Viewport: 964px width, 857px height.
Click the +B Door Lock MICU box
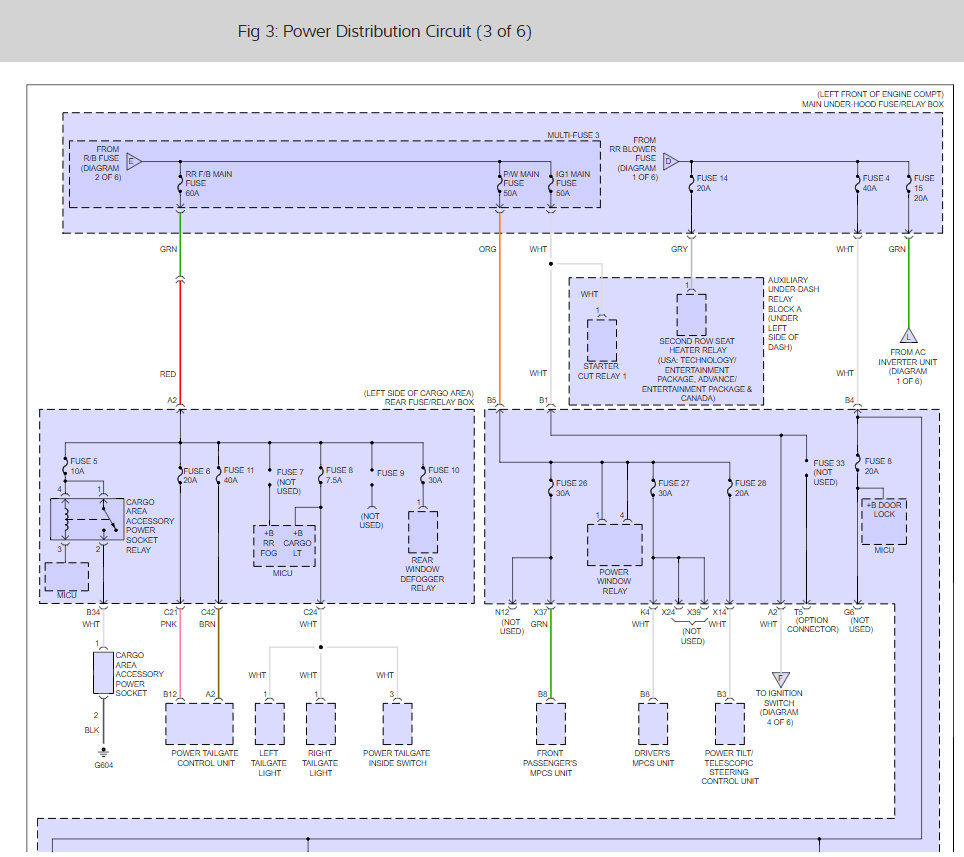point(884,522)
